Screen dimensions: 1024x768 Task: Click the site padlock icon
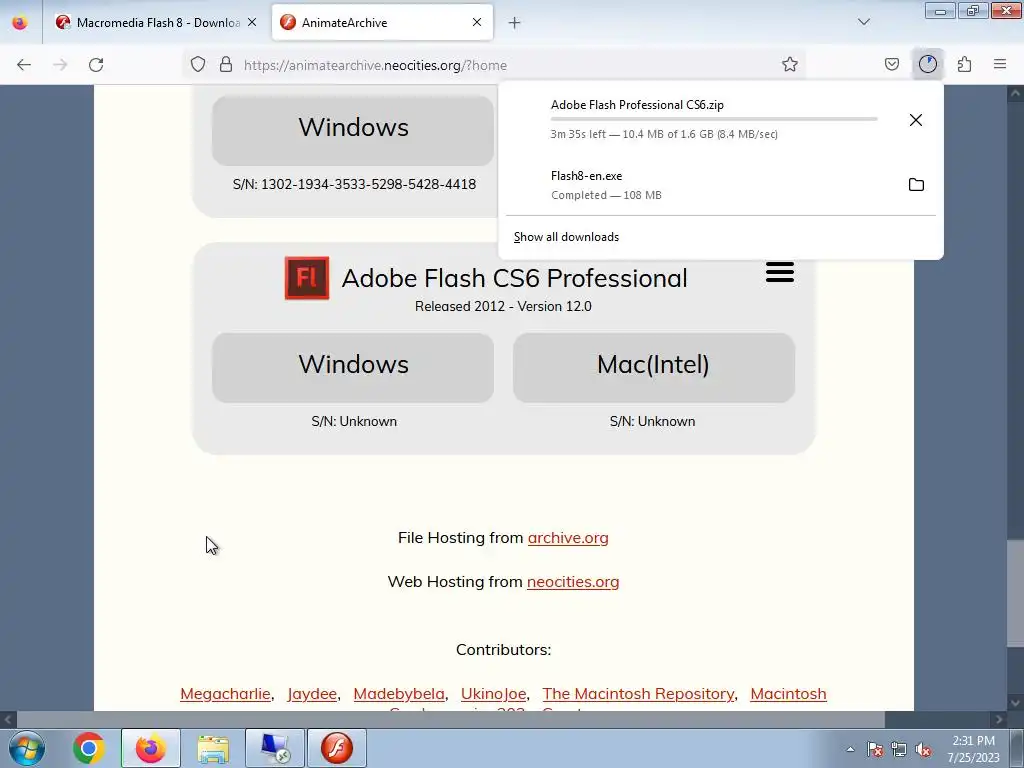pos(226,64)
